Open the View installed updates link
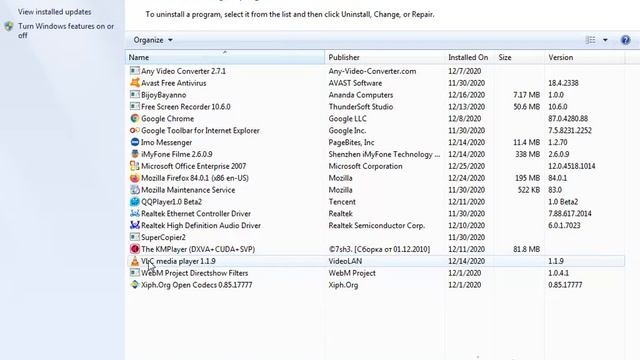The image size is (640, 360). [54, 12]
